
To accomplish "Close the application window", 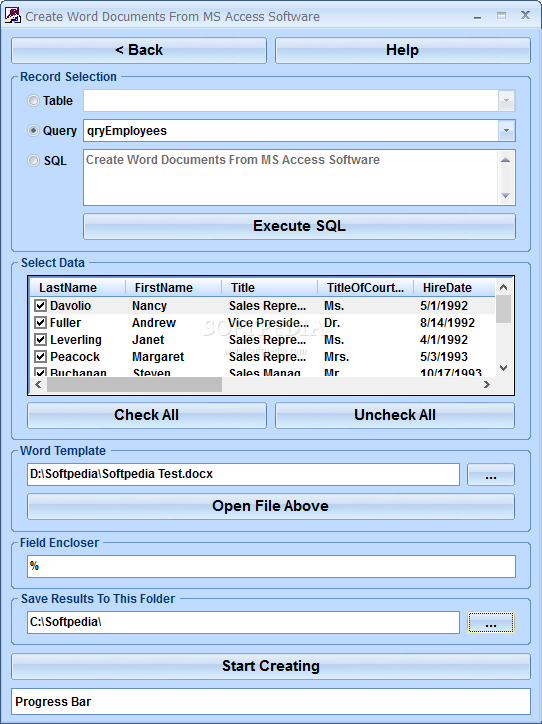I will click(x=525, y=15).
